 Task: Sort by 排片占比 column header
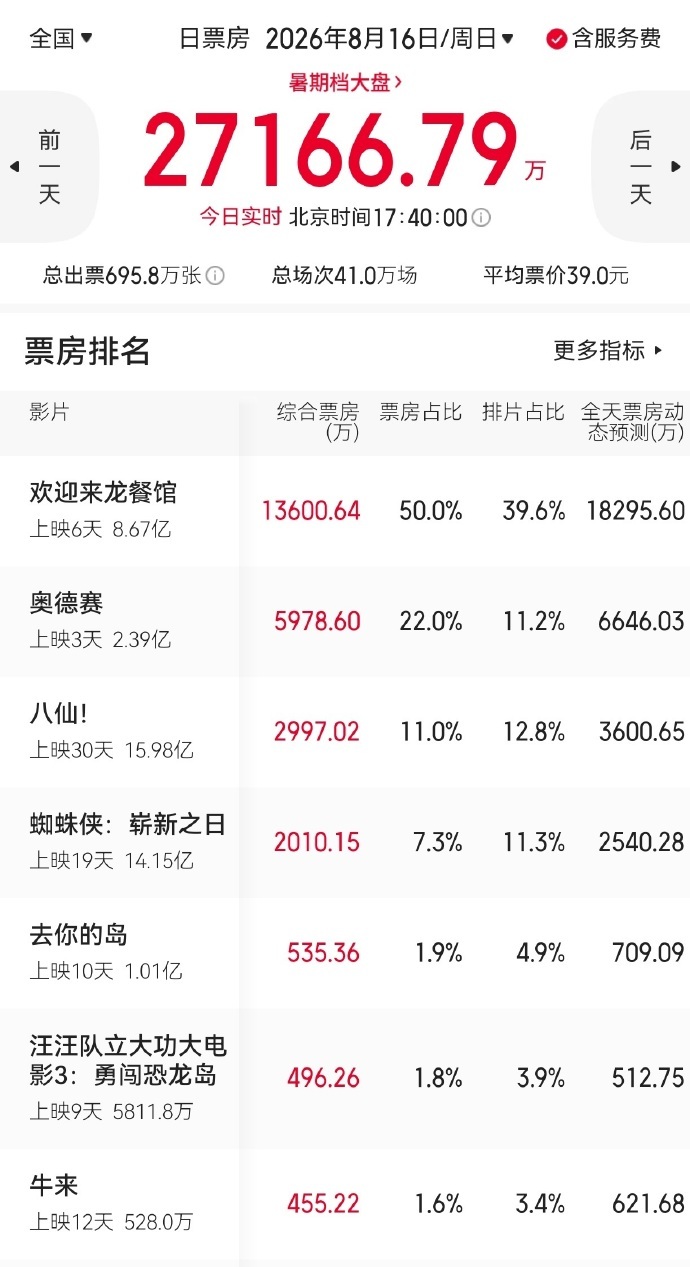pos(523,412)
